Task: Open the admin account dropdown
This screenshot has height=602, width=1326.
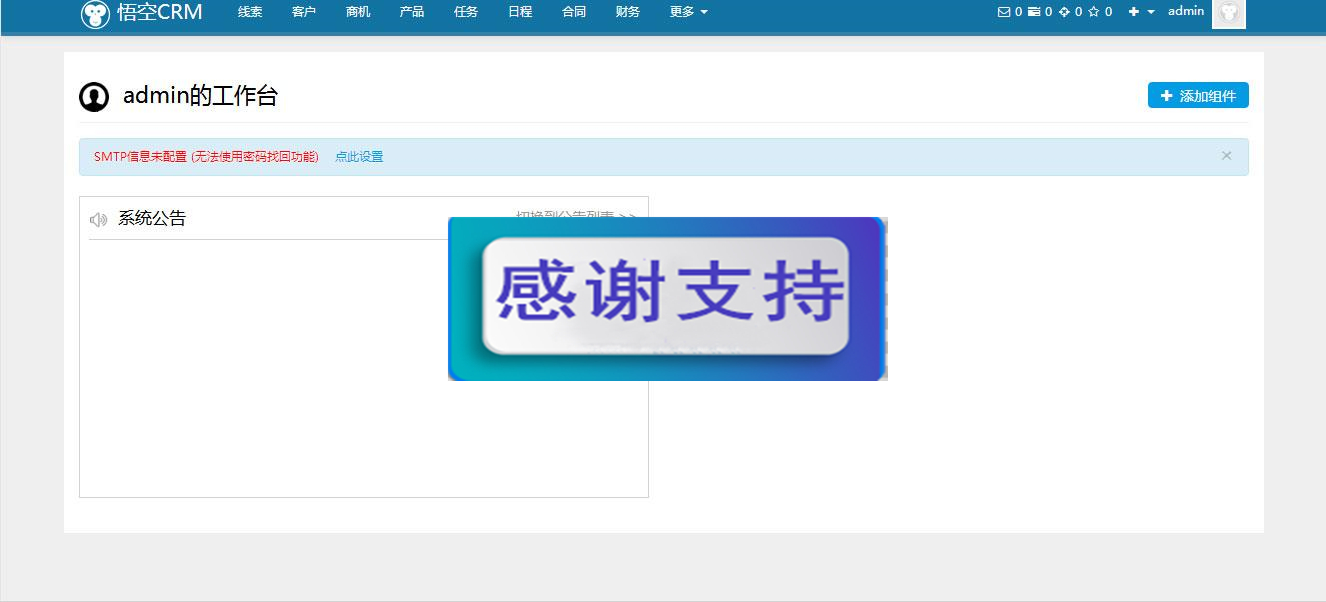Action: (x=1186, y=11)
